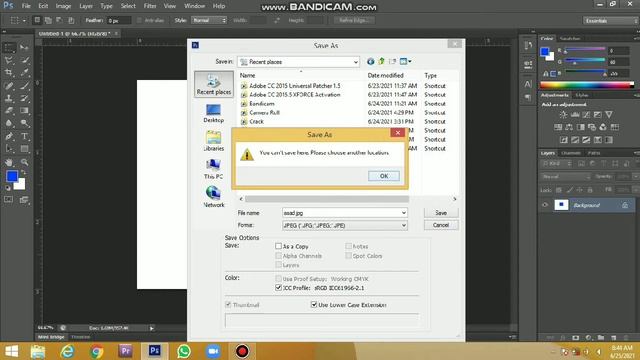Click the Cancel button in Save As dialog
The height and width of the screenshot is (360, 640).
pyautogui.click(x=441, y=225)
